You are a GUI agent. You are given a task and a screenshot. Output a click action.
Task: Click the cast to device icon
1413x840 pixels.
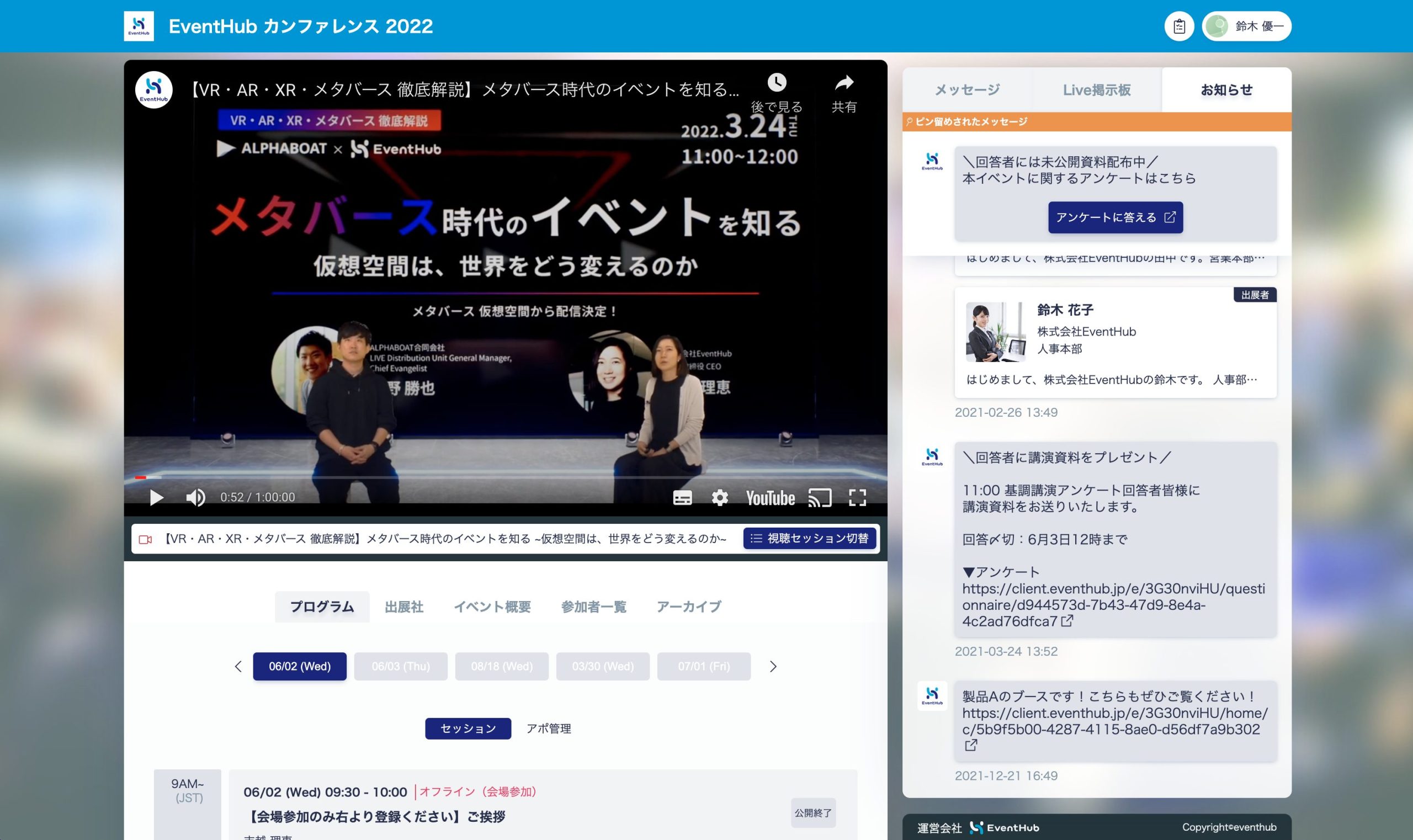[x=819, y=498]
